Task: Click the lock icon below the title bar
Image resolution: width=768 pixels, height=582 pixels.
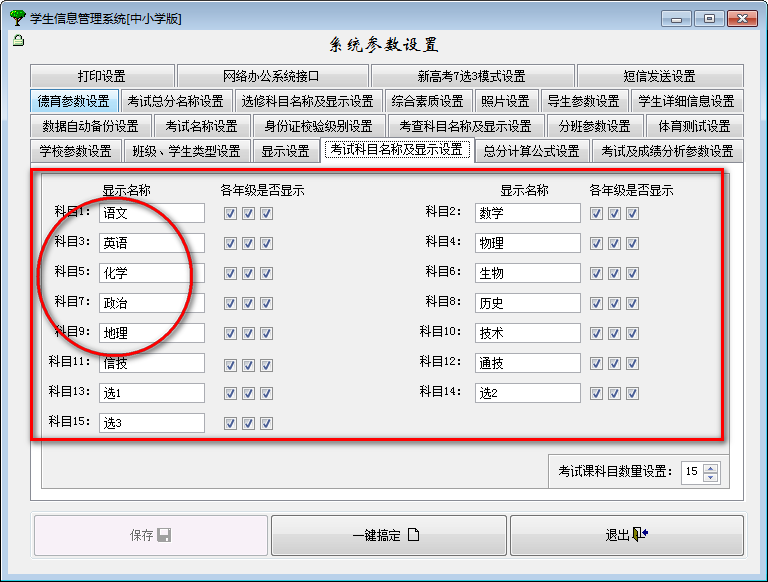Action: point(17,41)
